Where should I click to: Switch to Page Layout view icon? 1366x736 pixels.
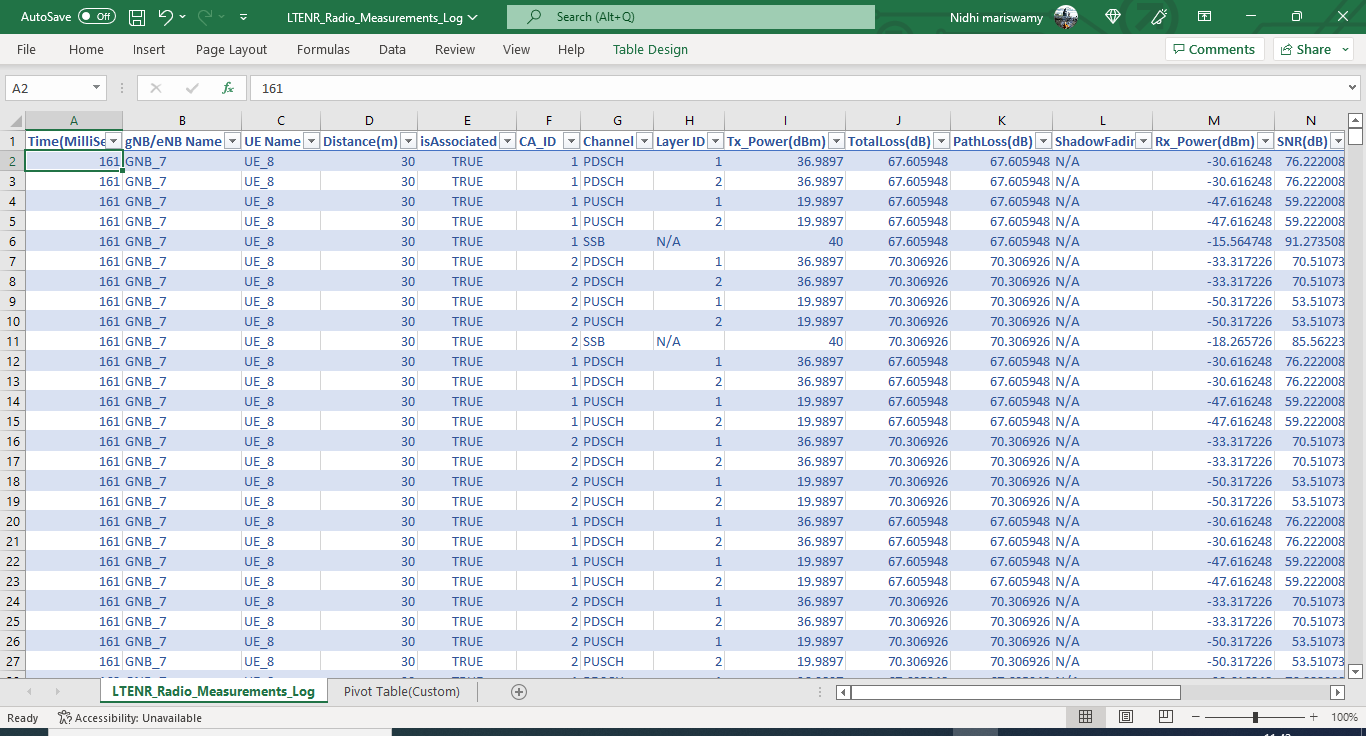tap(1126, 717)
